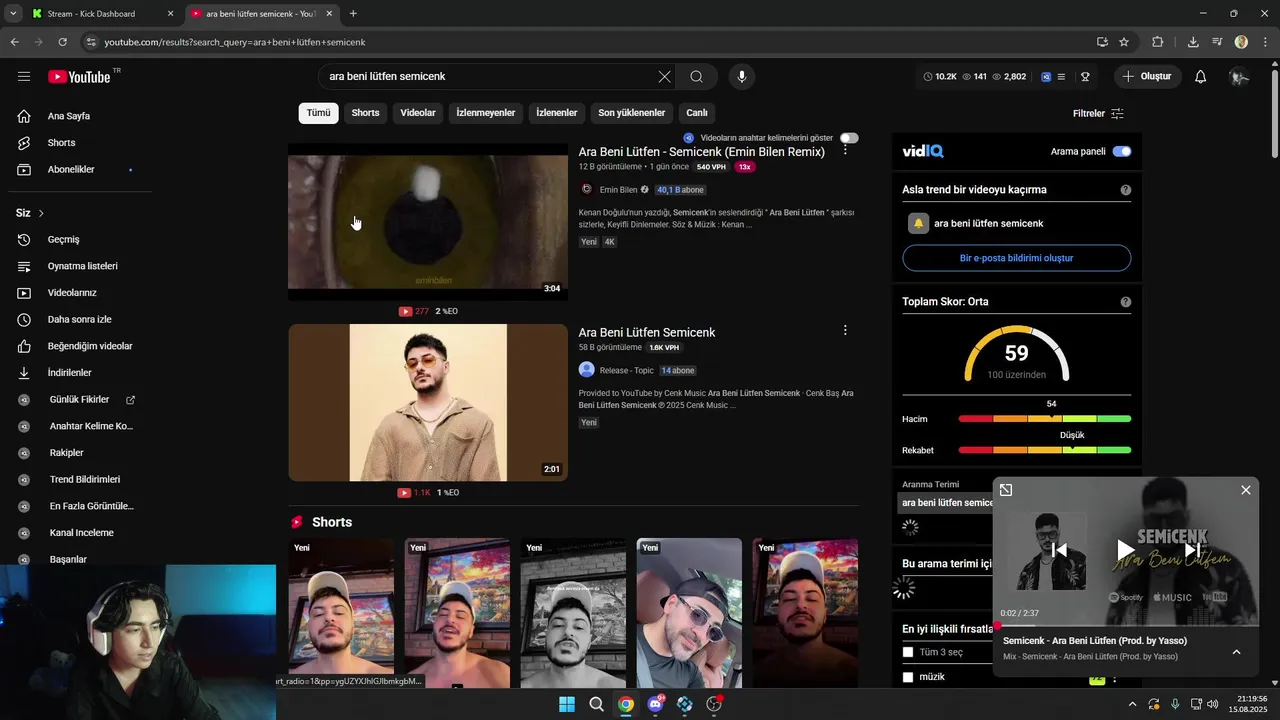
Task: Focus the YouTube search input field
Action: [490, 77]
